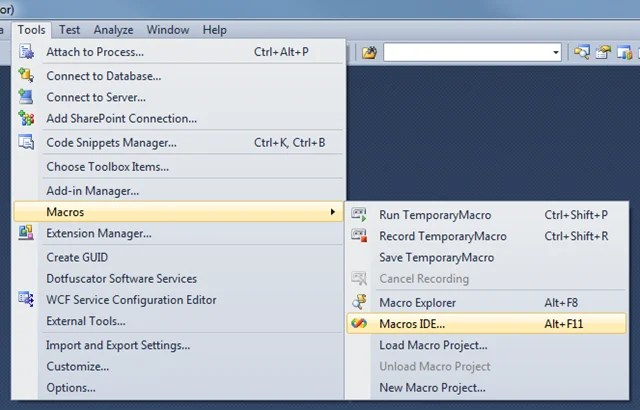The image size is (640, 410).
Task: Click the toolbar Find in Files icon
Action: (x=369, y=52)
